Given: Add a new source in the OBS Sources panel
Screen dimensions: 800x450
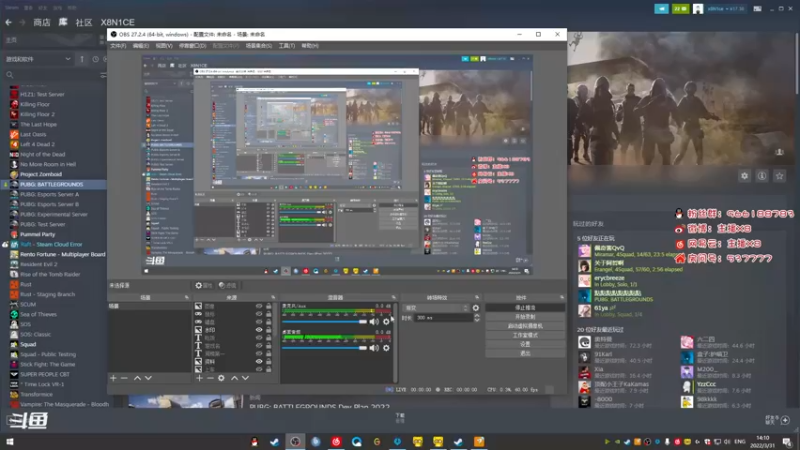Looking at the screenshot, I should pos(199,378).
